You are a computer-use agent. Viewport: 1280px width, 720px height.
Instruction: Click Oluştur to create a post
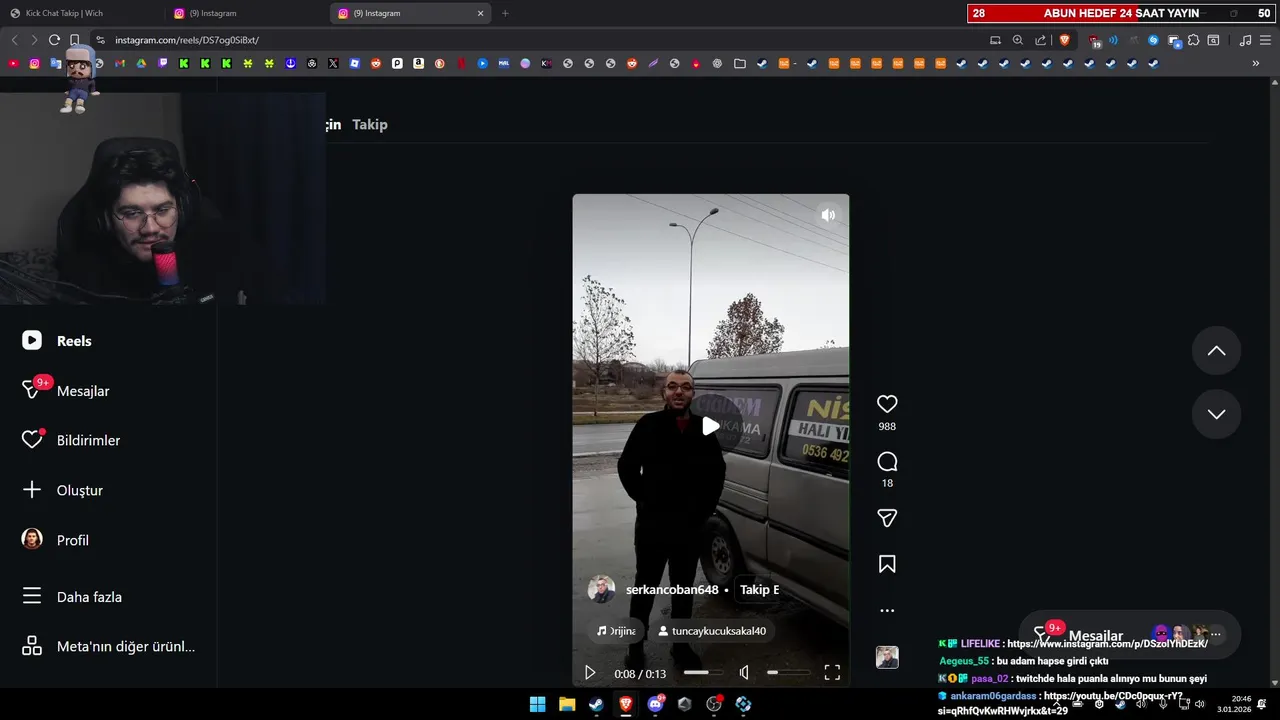pos(63,490)
